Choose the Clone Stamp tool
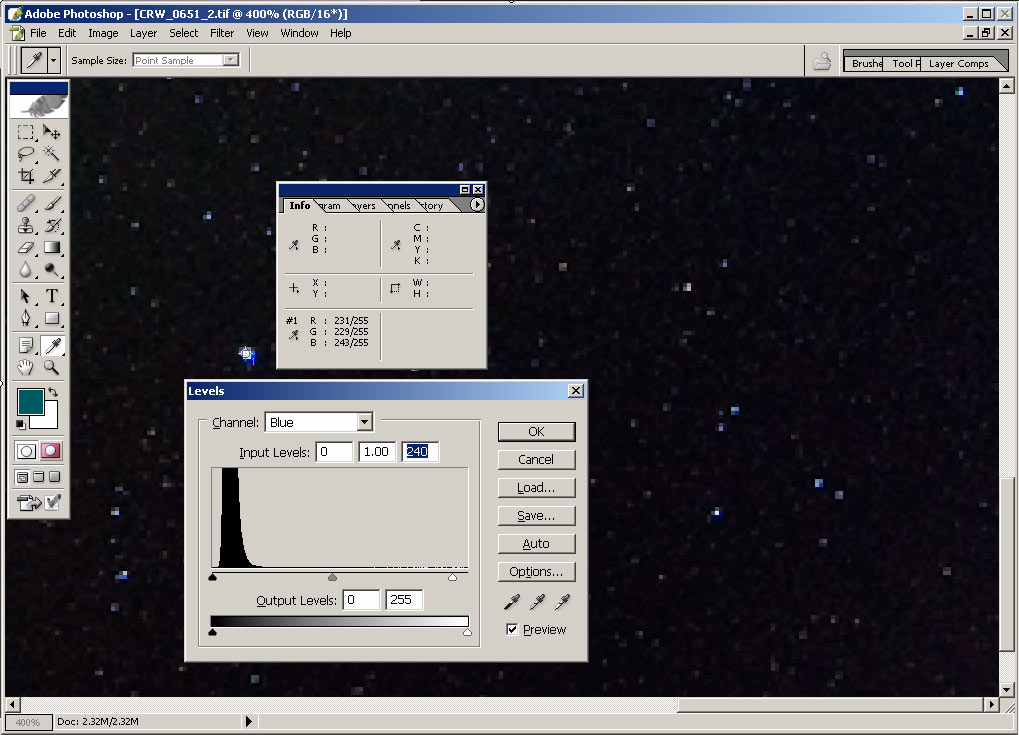This screenshot has height=735, width=1019. click(x=26, y=226)
